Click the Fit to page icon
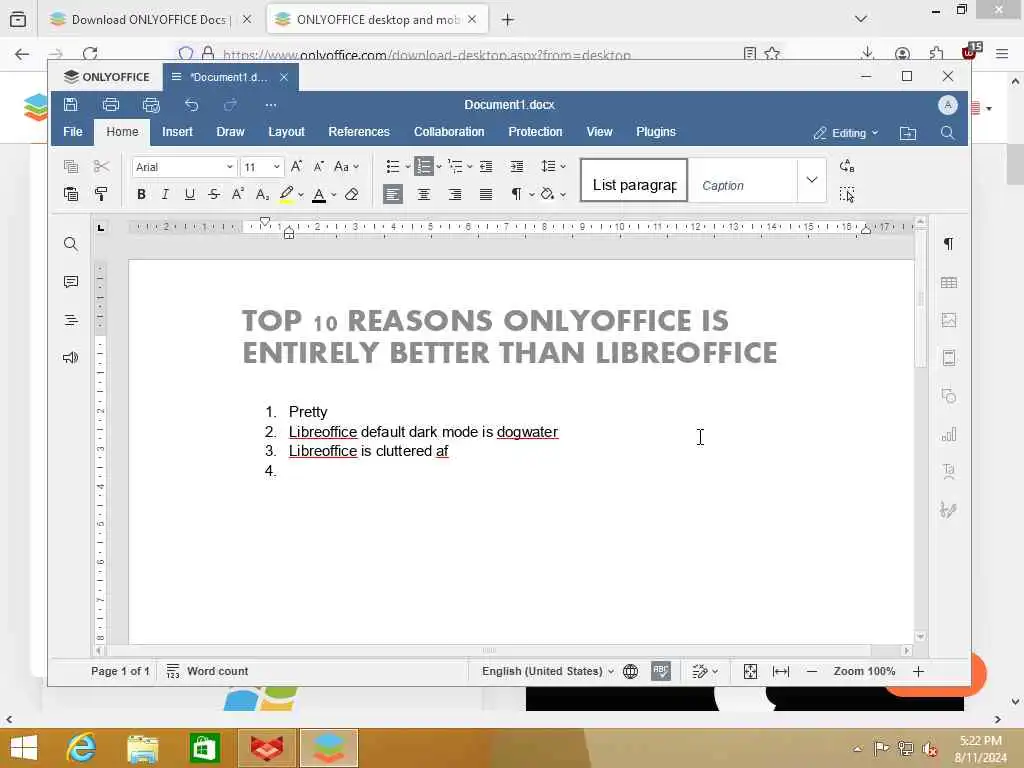The width and height of the screenshot is (1024, 768). 750,671
